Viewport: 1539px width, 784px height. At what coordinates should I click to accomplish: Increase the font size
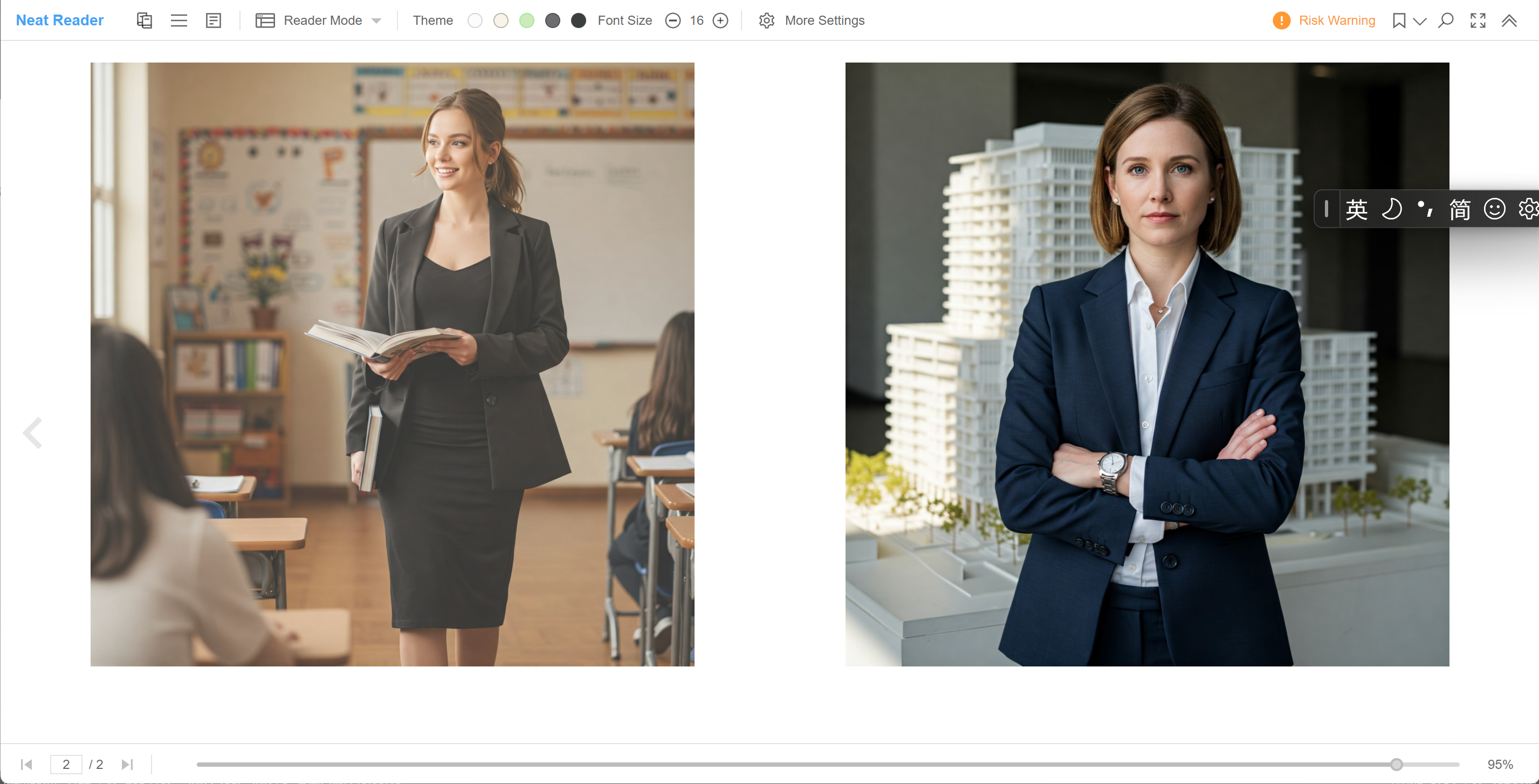[x=720, y=20]
